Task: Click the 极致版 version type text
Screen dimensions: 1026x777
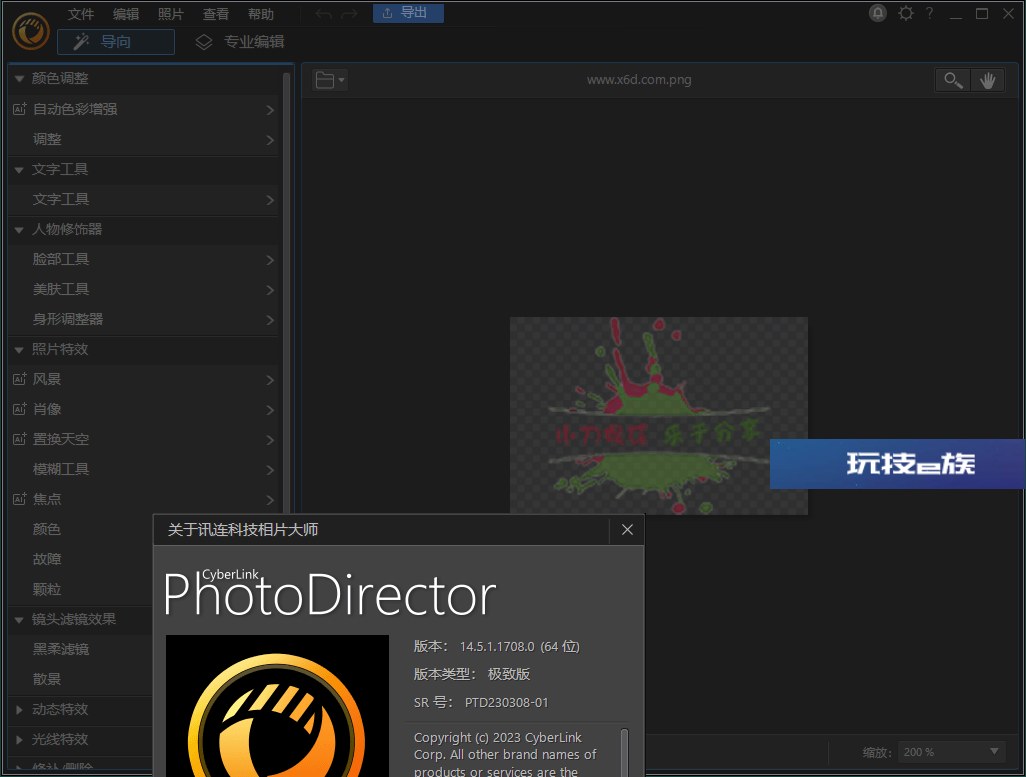Action: (x=509, y=674)
